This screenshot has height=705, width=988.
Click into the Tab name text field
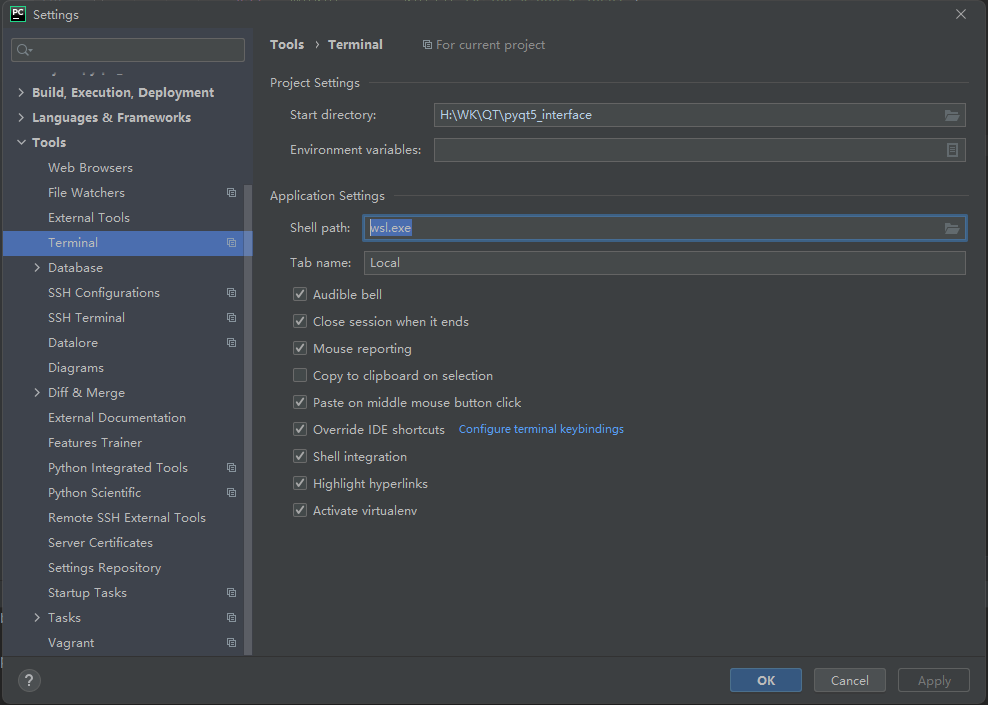pyautogui.click(x=664, y=263)
